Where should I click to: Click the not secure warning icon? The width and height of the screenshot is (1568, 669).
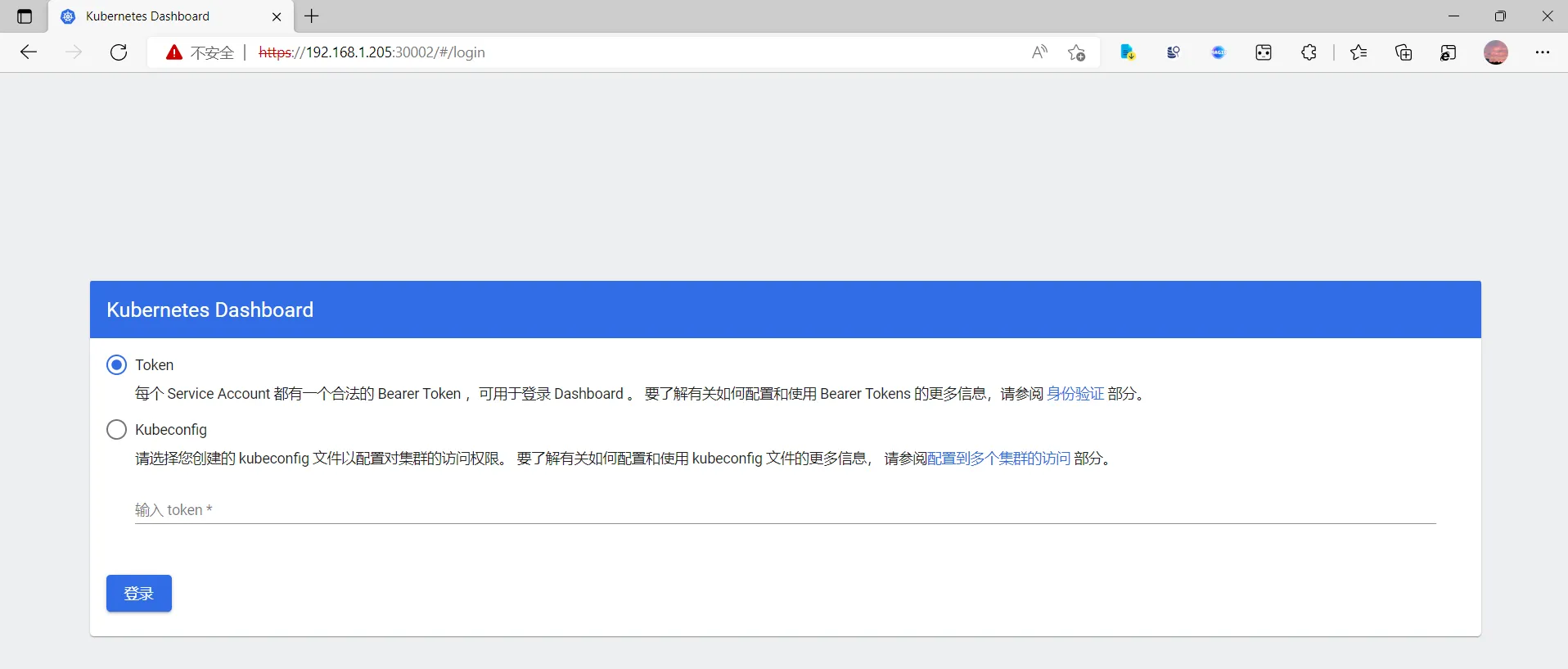(173, 52)
